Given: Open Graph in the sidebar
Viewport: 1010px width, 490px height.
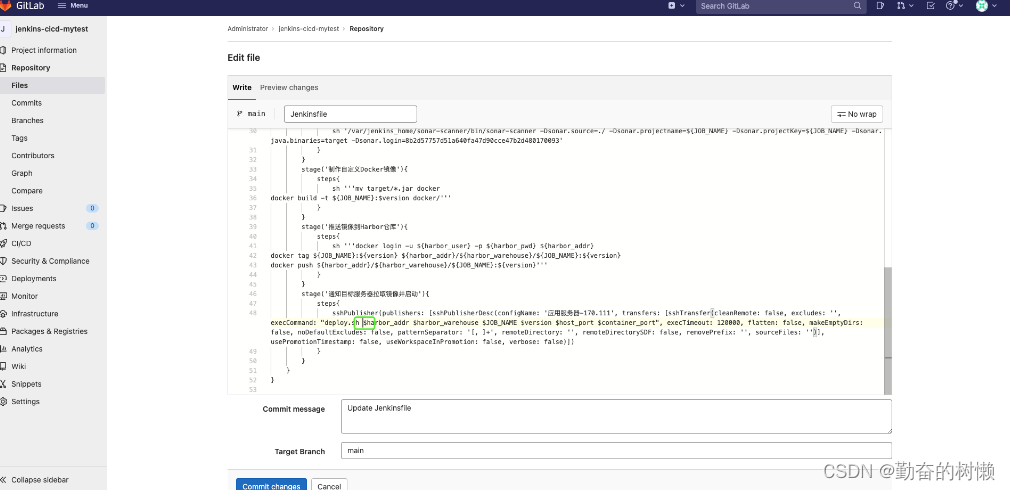Looking at the screenshot, I should [21, 173].
